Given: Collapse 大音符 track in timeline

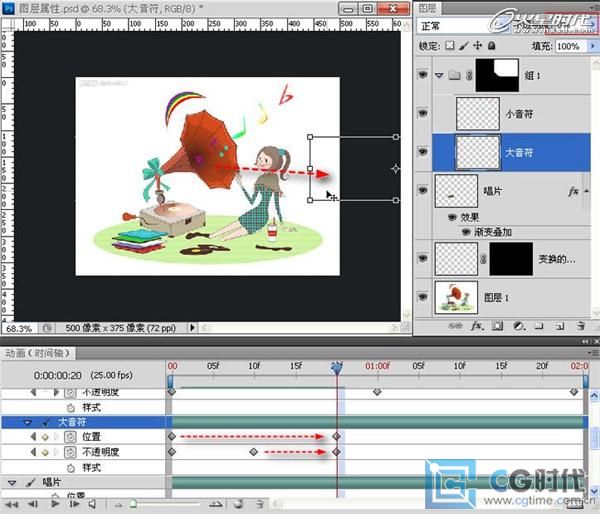Looking at the screenshot, I should 27,422.
